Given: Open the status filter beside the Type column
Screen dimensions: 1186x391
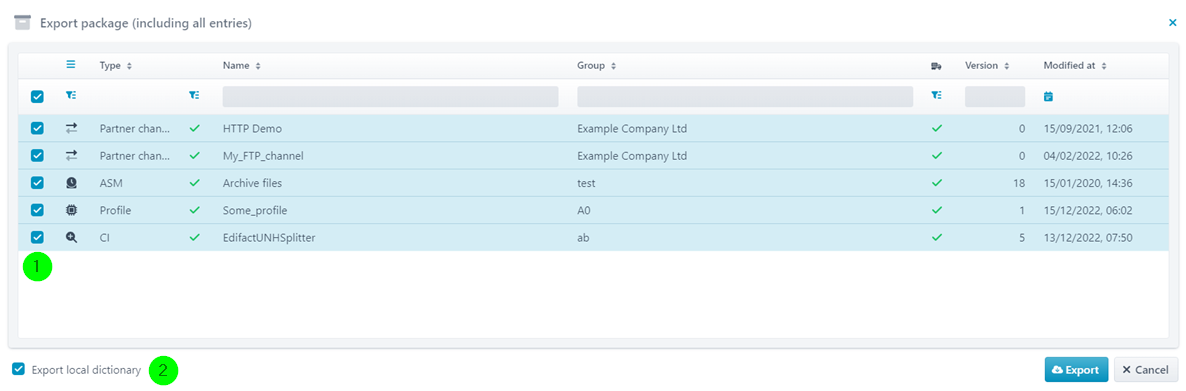Looking at the screenshot, I should tap(194, 96).
